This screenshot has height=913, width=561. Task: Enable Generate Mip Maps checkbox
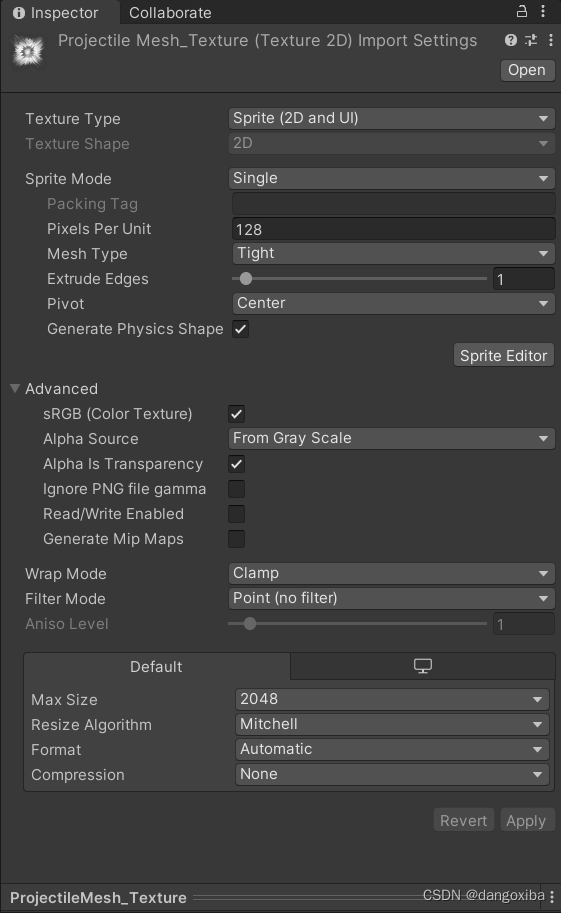[237, 539]
